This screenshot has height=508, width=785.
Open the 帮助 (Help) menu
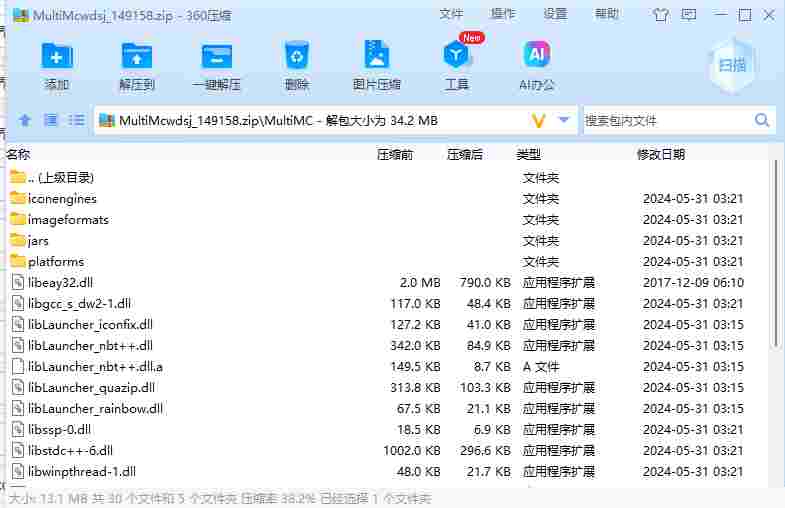click(607, 15)
